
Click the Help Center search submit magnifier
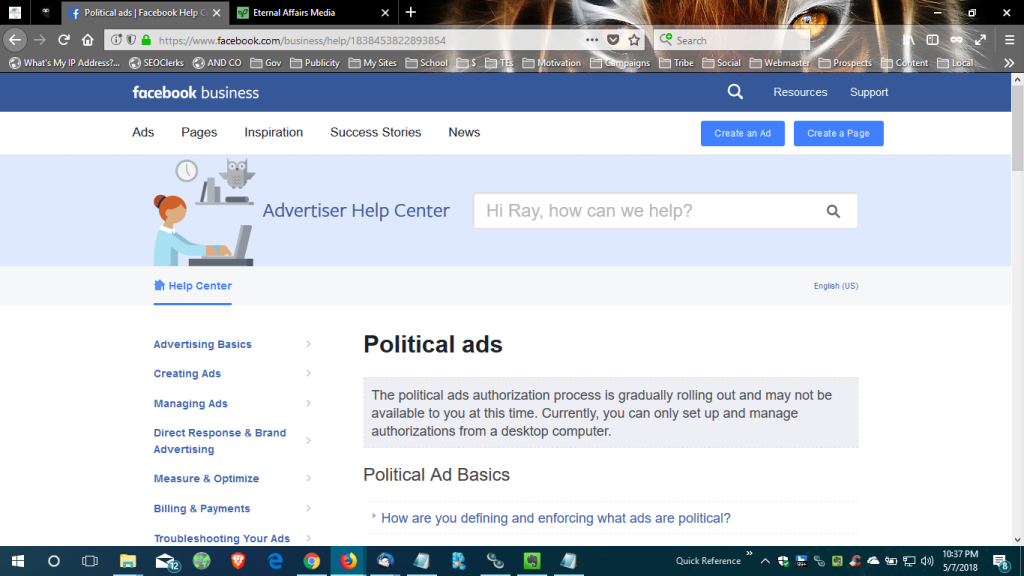pos(833,211)
